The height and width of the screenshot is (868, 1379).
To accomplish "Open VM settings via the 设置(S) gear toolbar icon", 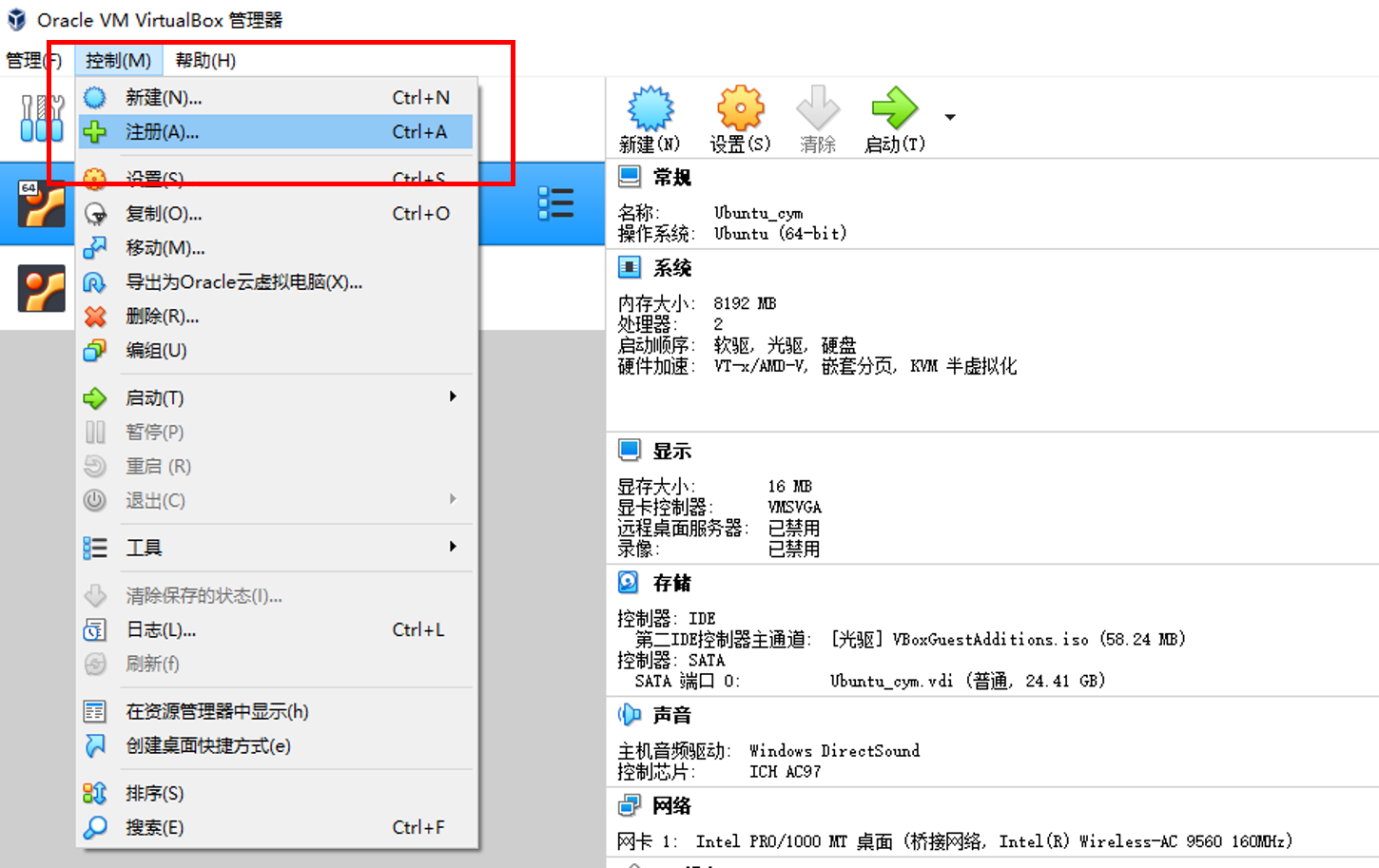I will [x=740, y=109].
